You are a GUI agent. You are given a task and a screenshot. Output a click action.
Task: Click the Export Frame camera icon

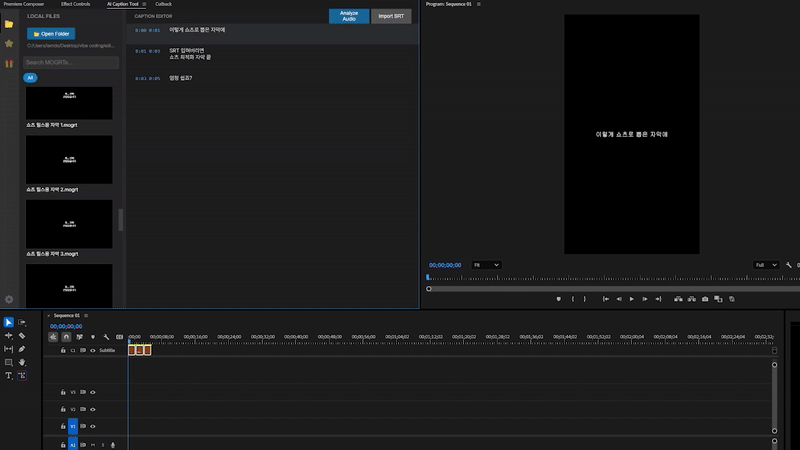(705, 299)
